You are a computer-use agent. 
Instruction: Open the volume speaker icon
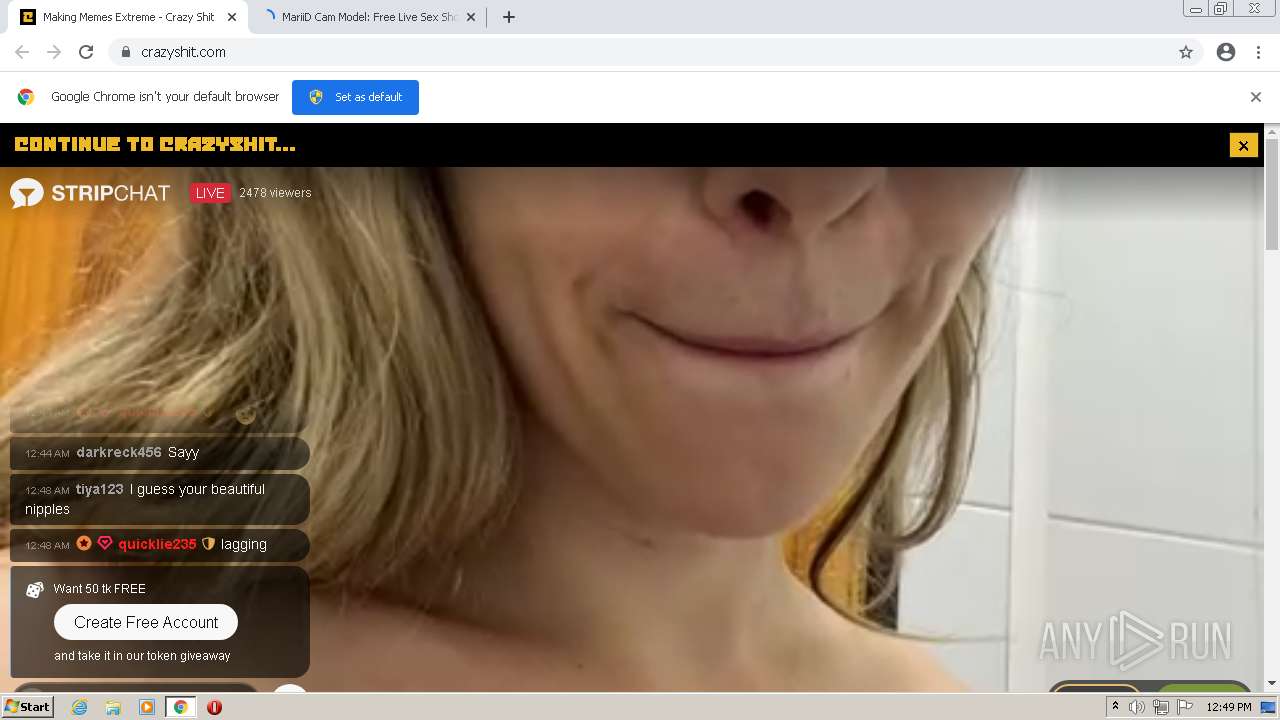pos(1137,707)
